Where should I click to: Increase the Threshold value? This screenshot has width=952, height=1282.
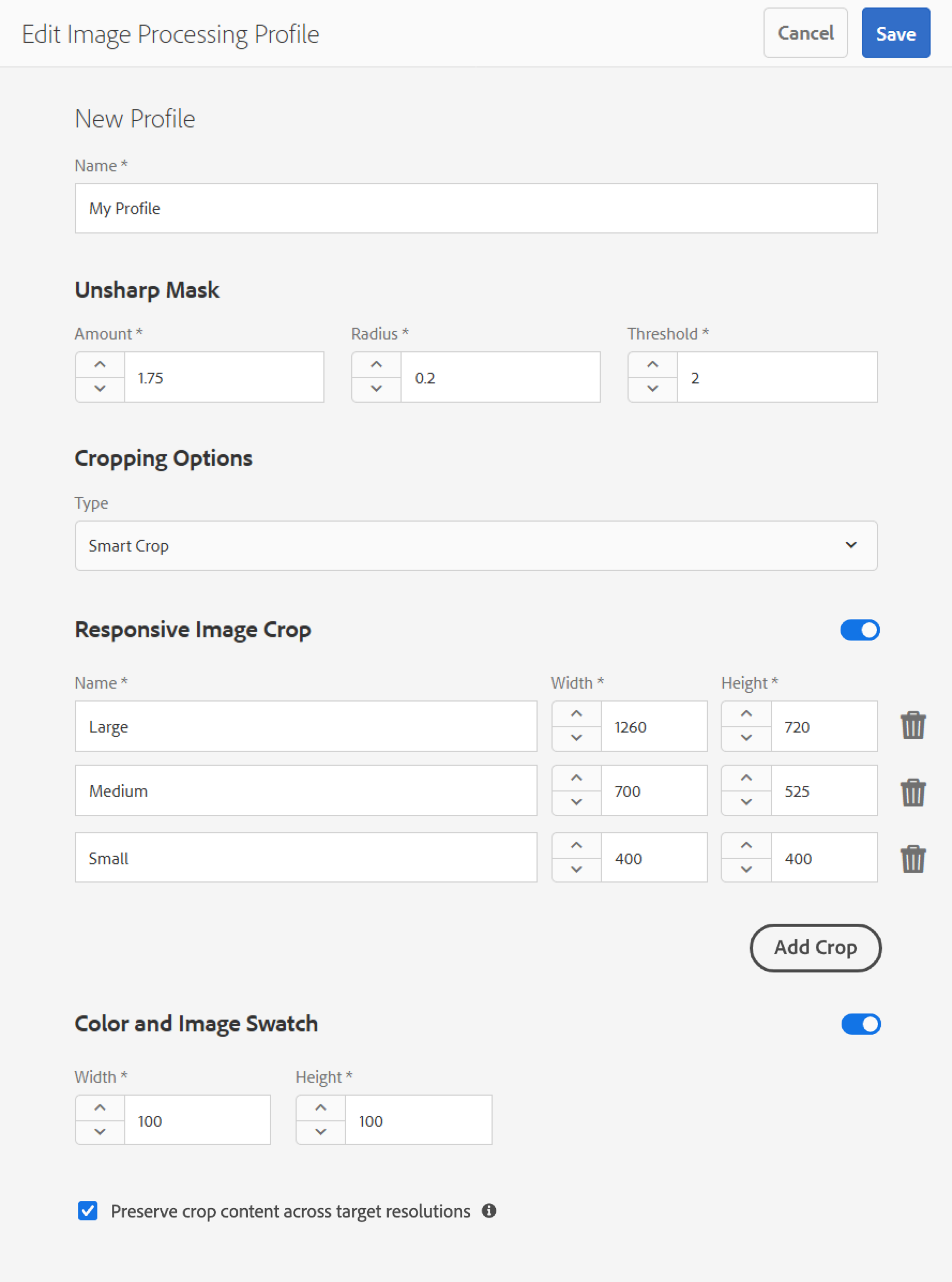pyautogui.click(x=652, y=365)
